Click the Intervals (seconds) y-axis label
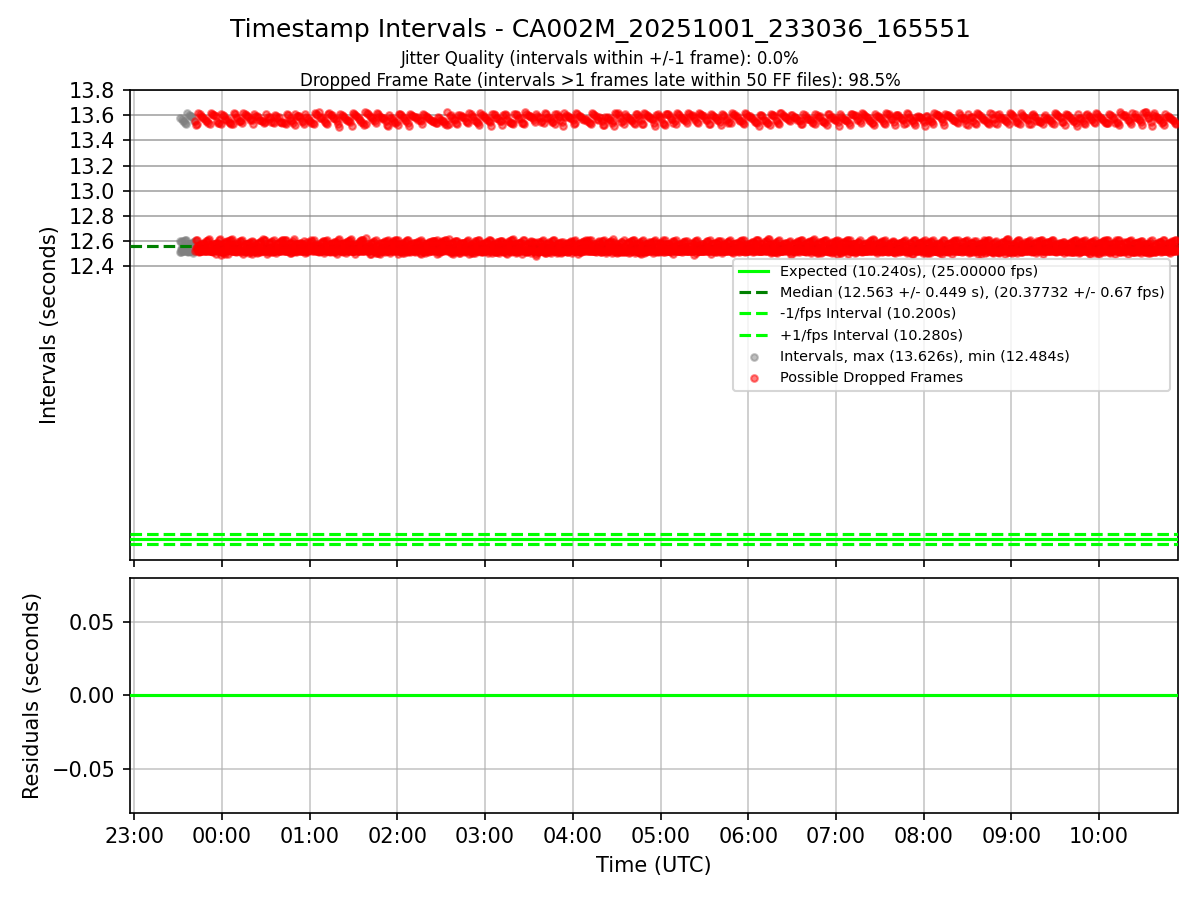Screen dimensions: 1200x900 49,325
